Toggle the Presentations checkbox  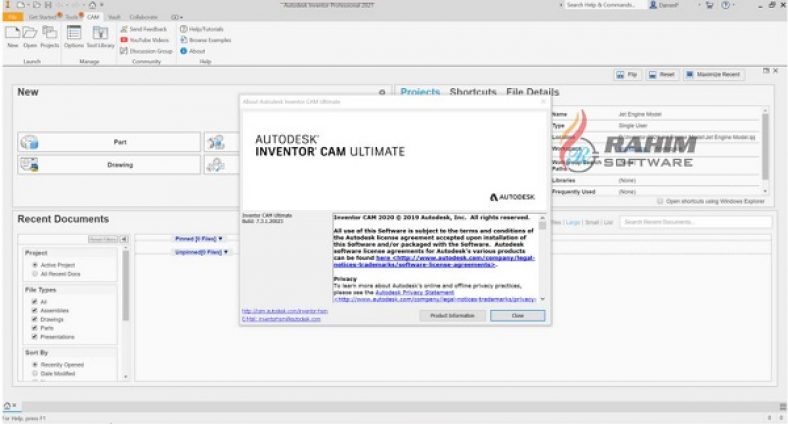coord(35,337)
